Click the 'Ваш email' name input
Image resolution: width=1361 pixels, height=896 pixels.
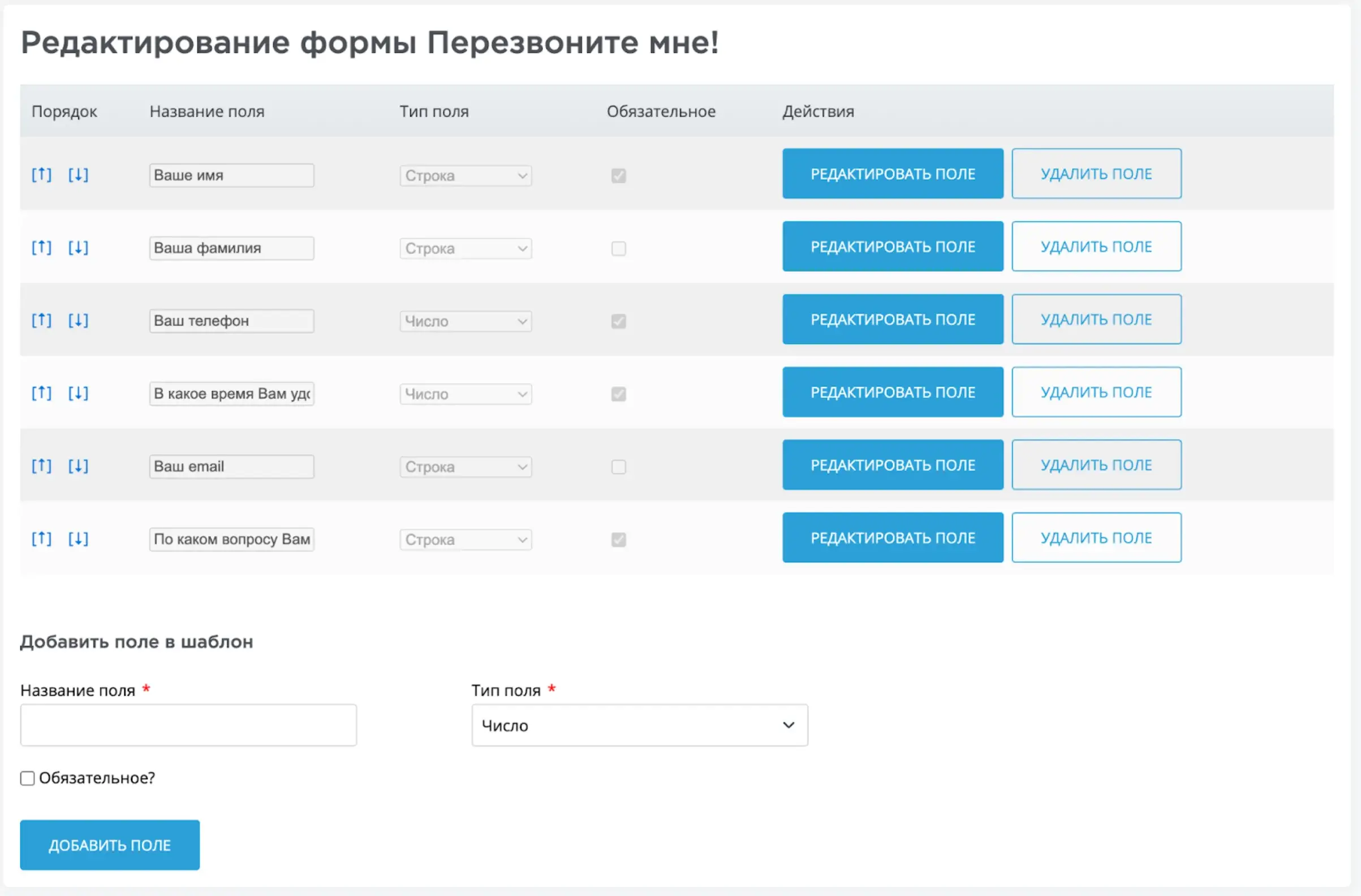(231, 467)
